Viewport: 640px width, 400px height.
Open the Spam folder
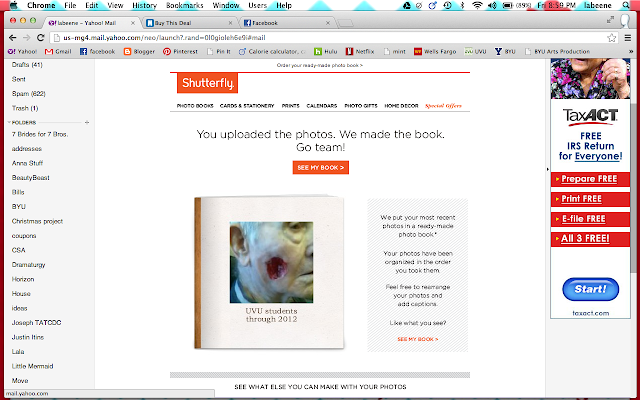pyautogui.click(x=29, y=93)
